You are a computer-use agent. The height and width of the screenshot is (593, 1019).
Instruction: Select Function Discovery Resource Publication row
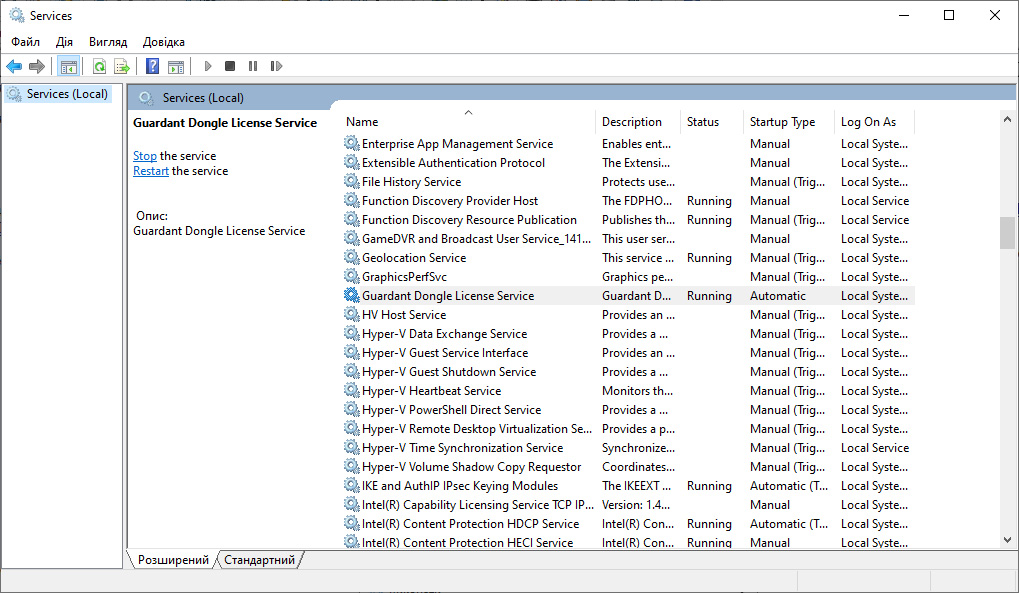point(628,220)
